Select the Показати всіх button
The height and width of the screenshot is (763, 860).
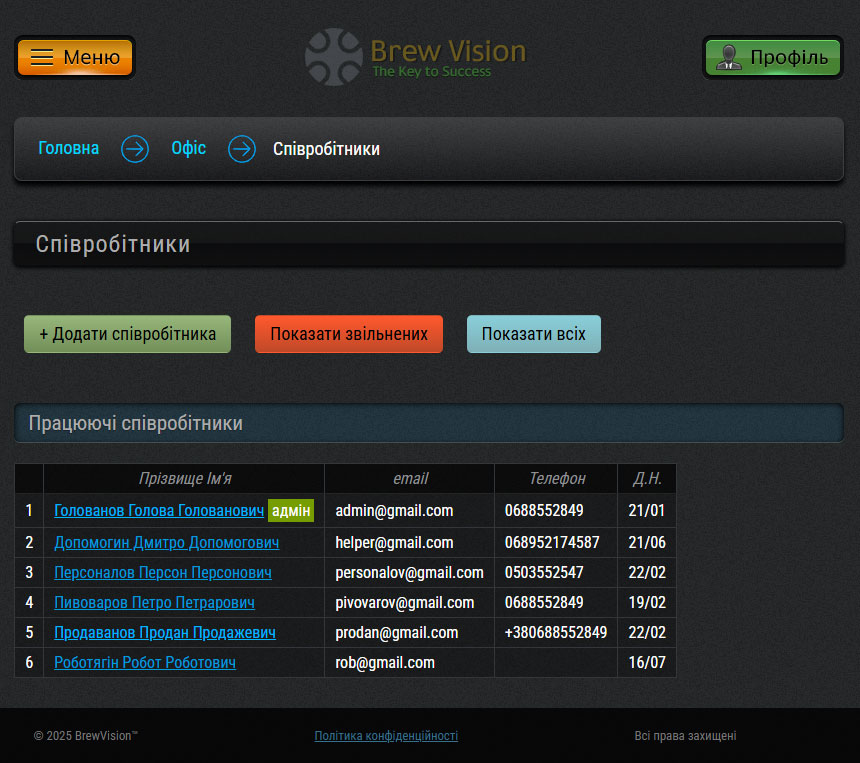[533, 334]
